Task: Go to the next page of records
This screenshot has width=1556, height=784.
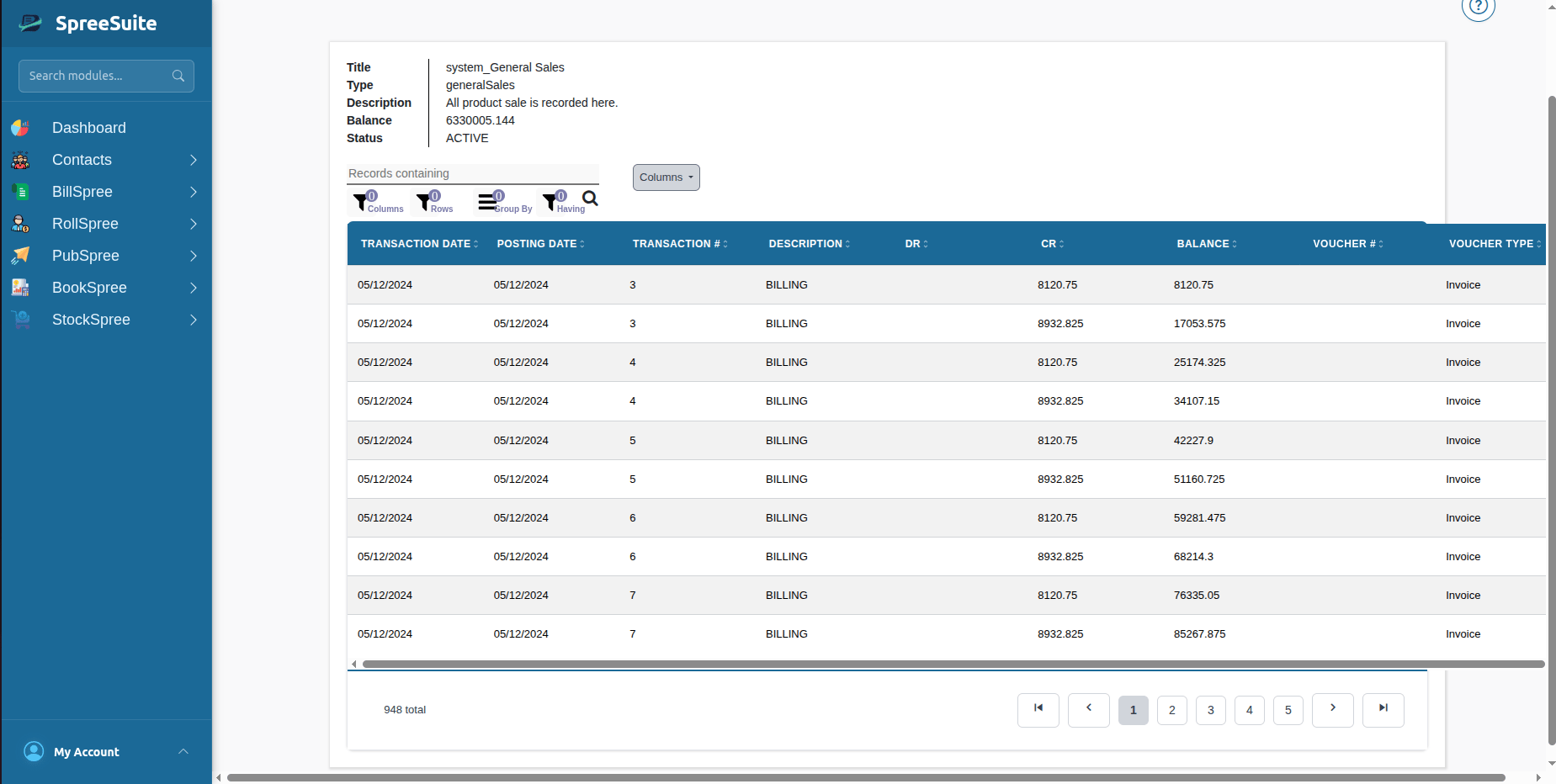Action: pyautogui.click(x=1333, y=709)
